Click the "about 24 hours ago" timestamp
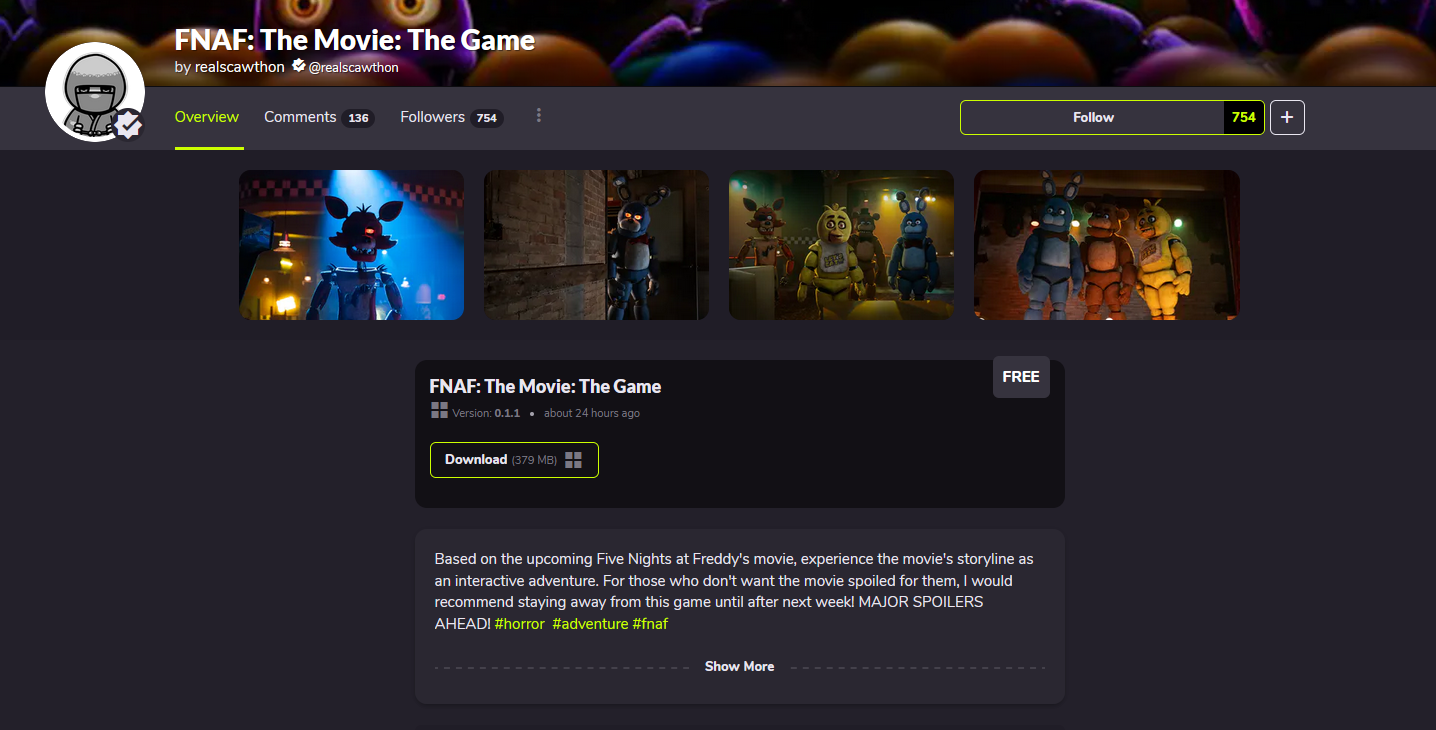 (592, 413)
